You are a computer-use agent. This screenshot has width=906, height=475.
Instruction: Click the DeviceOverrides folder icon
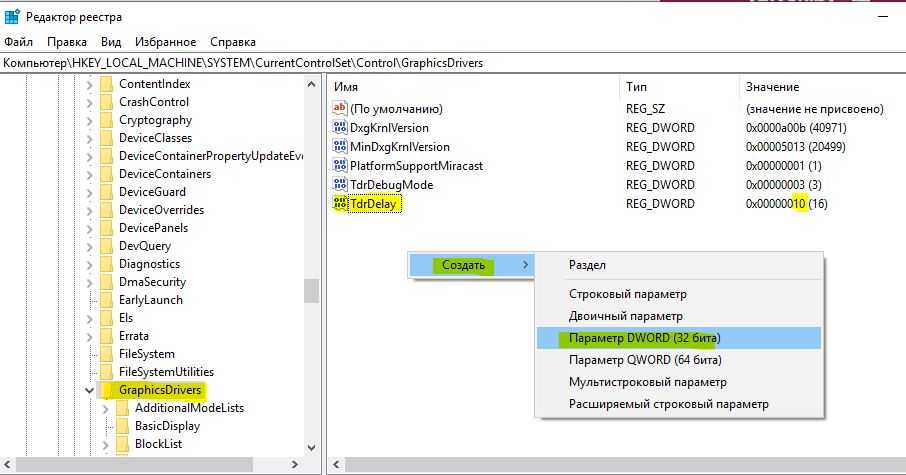tap(106, 209)
